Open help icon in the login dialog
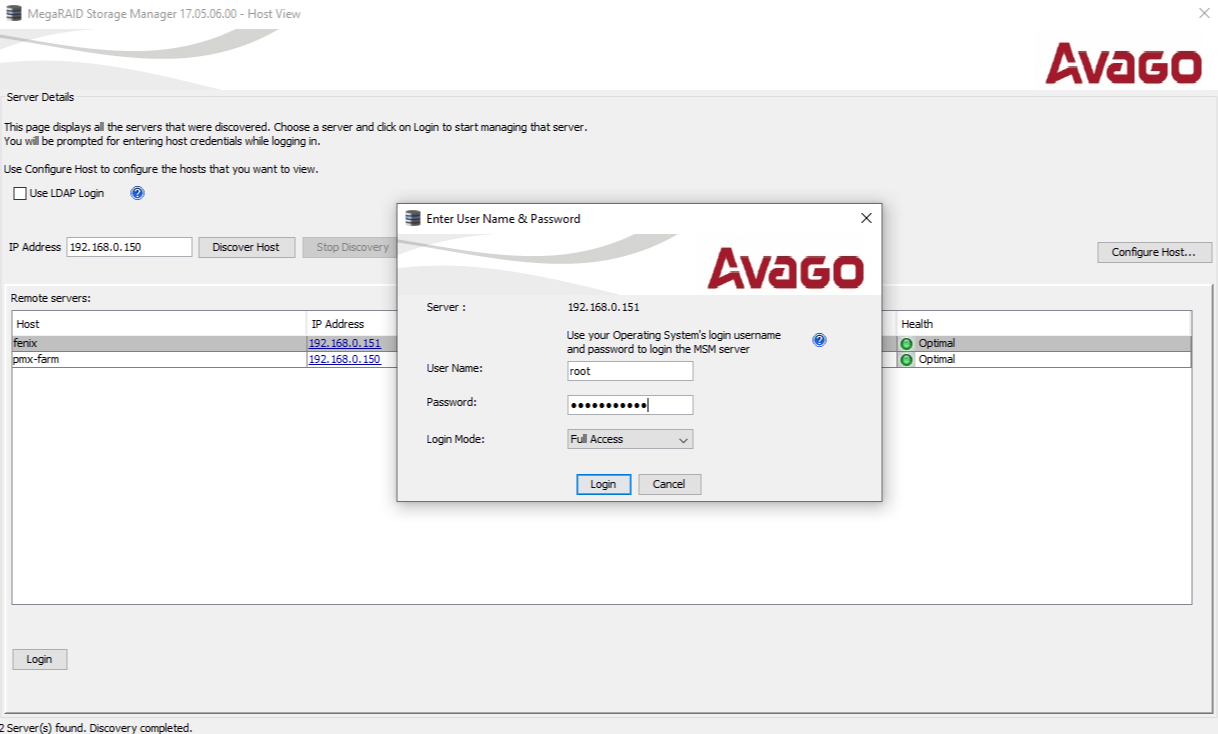The width and height of the screenshot is (1218, 734). click(819, 340)
